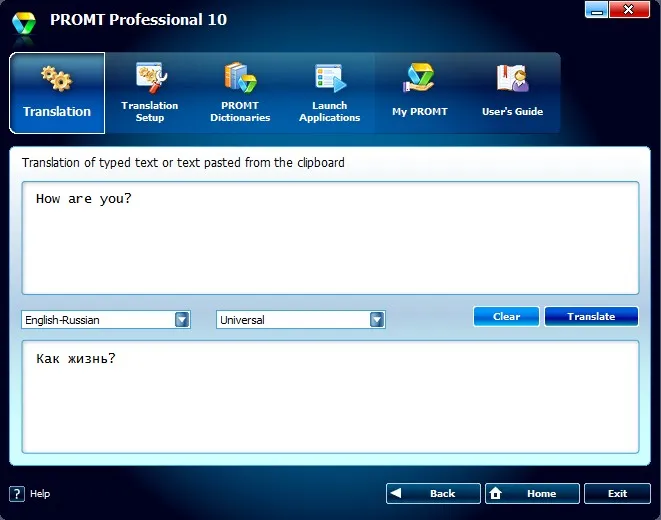The height and width of the screenshot is (520, 661).
Task: Expand the Universal profile dropdown arrow
Action: [x=377, y=320]
